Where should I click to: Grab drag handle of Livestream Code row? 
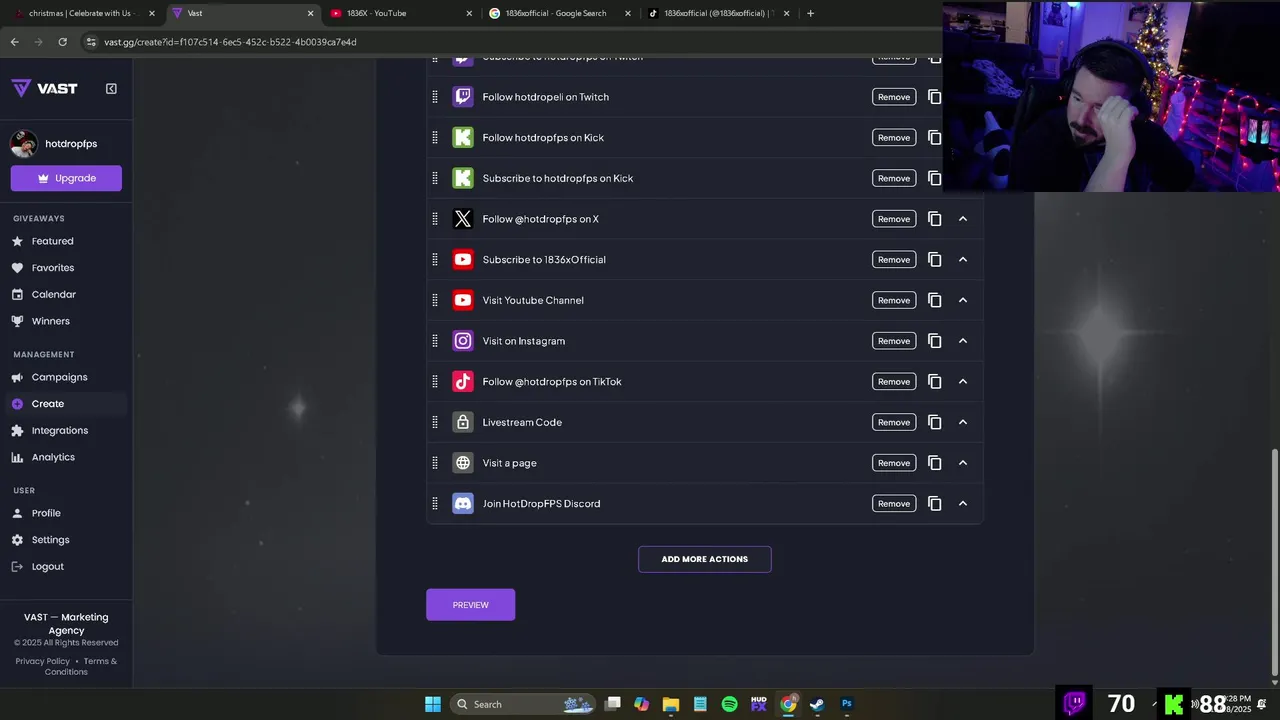435,422
